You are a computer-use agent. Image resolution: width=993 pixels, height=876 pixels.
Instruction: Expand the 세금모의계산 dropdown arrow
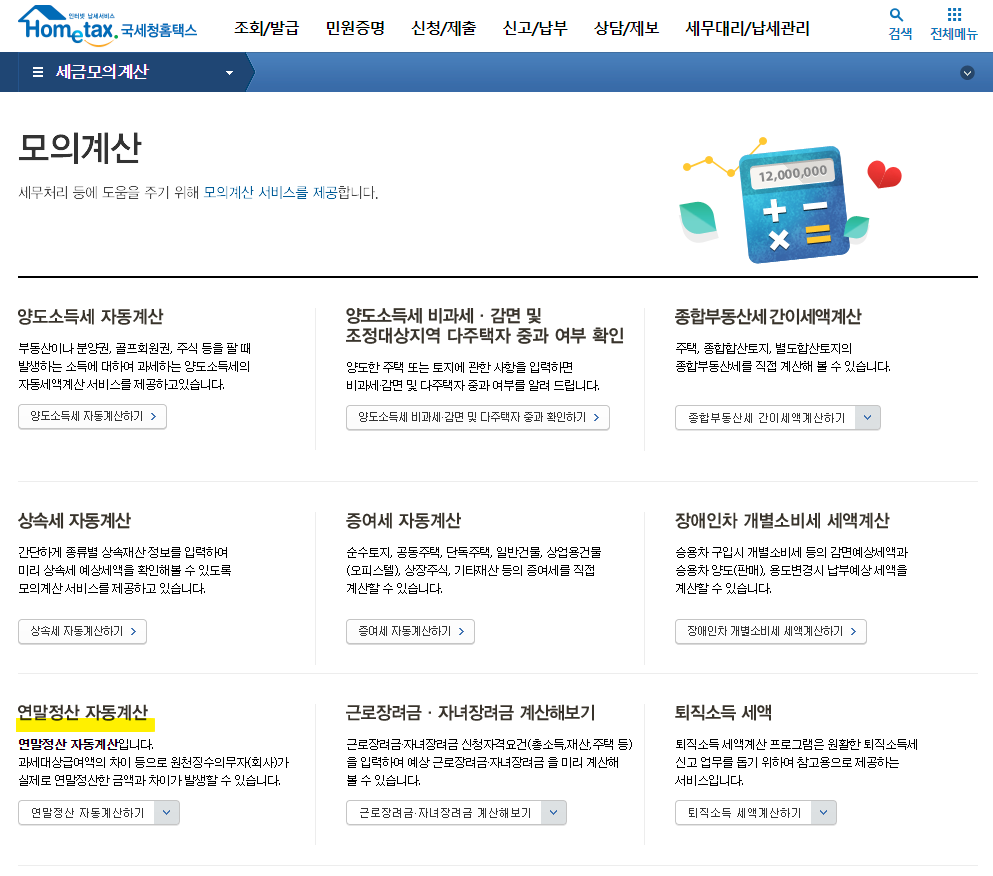click(228, 72)
